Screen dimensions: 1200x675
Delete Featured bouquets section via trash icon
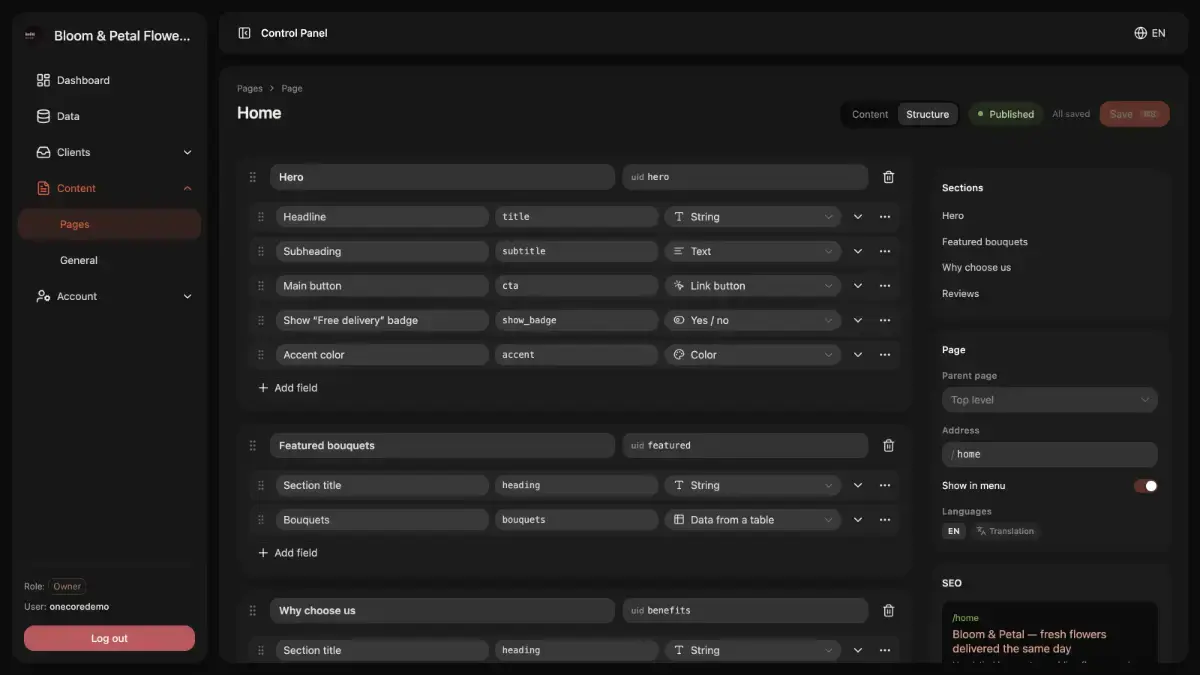(x=888, y=446)
